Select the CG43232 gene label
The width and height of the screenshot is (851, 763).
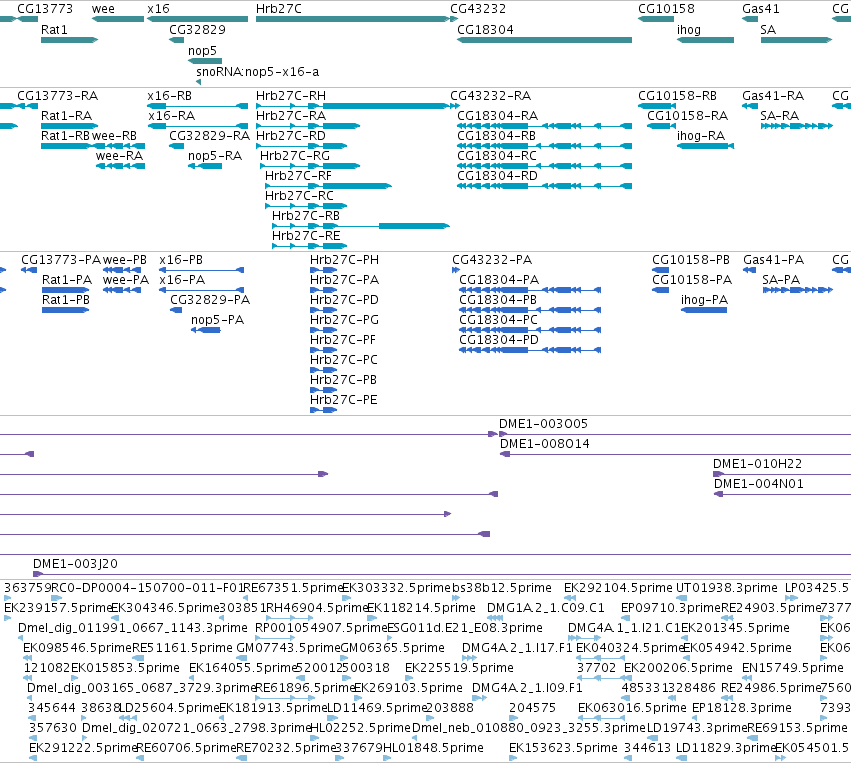[x=478, y=9]
